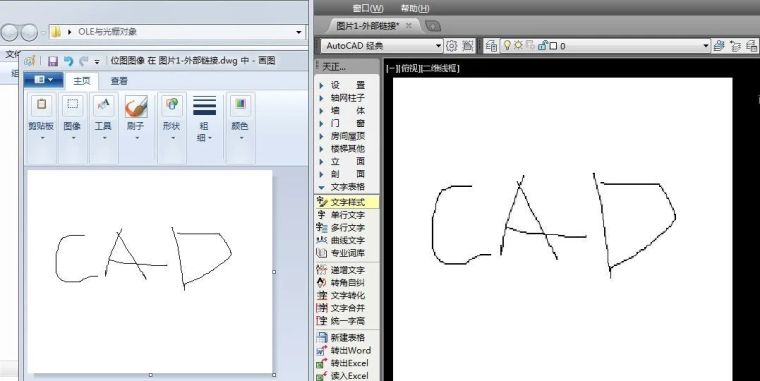Open the layer properties manager icon

(x=491, y=46)
